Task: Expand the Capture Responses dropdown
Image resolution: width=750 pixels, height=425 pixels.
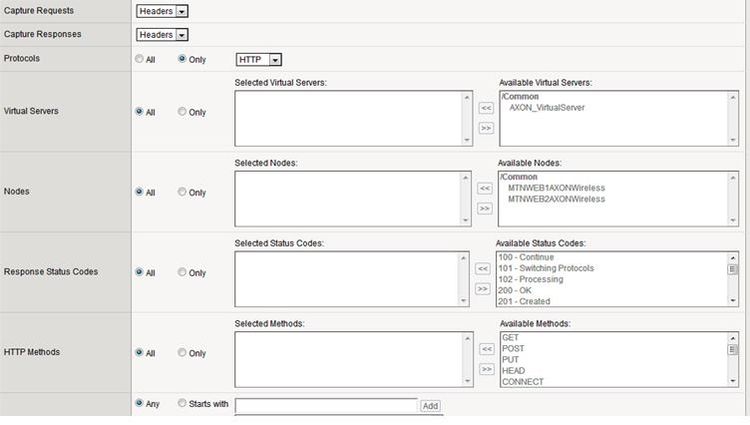Action: 162,35
